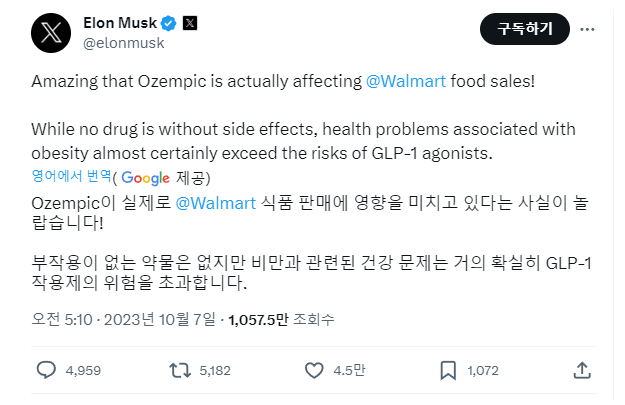Click the share upload icon
This screenshot has width=625, height=405.
tap(581, 370)
